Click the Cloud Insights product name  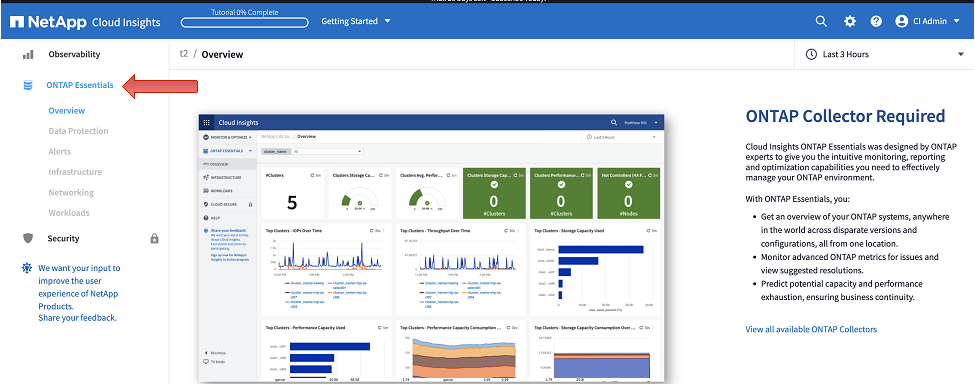pyautogui.click(x=126, y=22)
